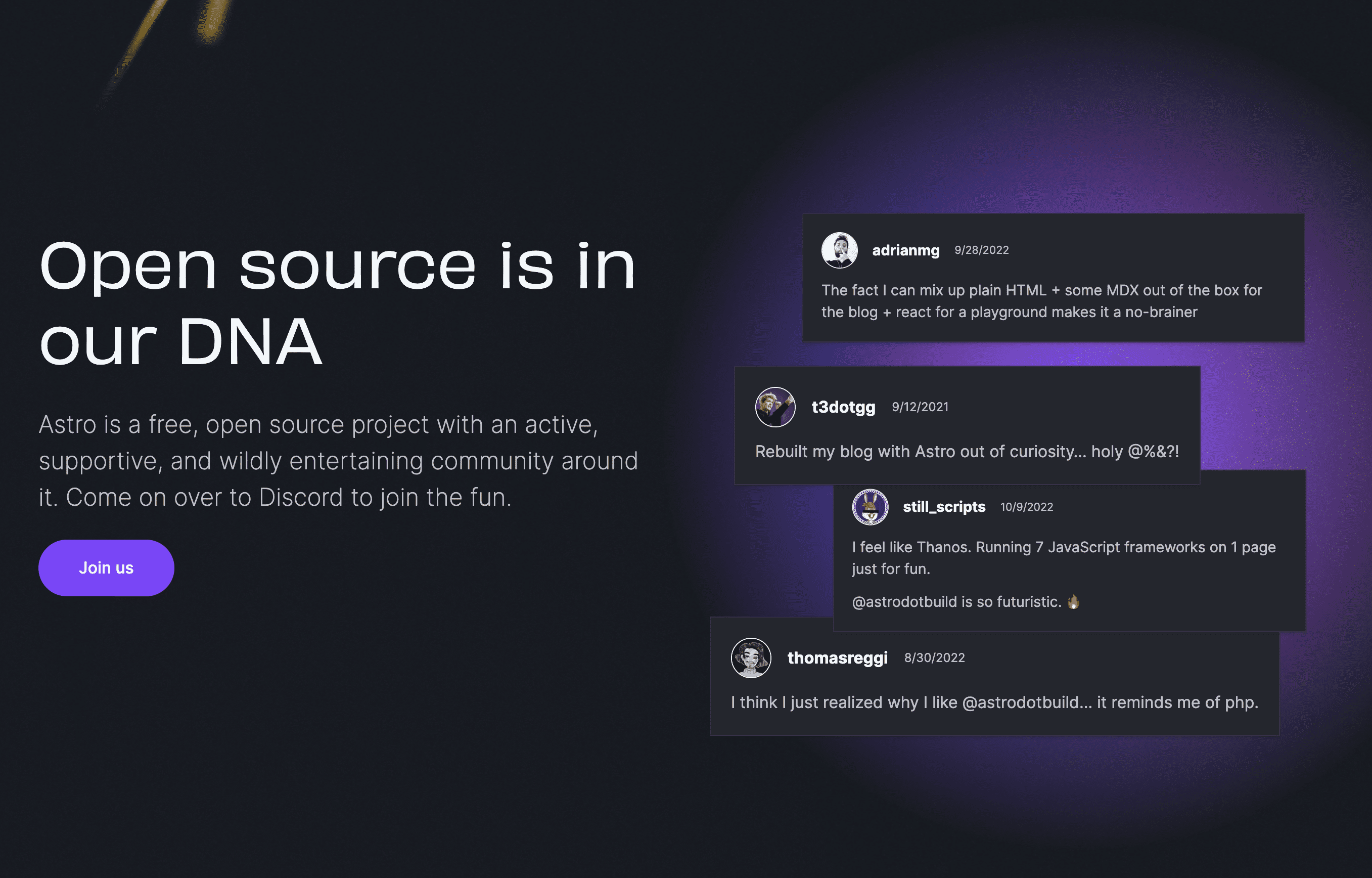This screenshot has width=1372, height=878.
Task: Click the 10/9/2022 date on still_scripts' post
Action: click(x=1027, y=507)
